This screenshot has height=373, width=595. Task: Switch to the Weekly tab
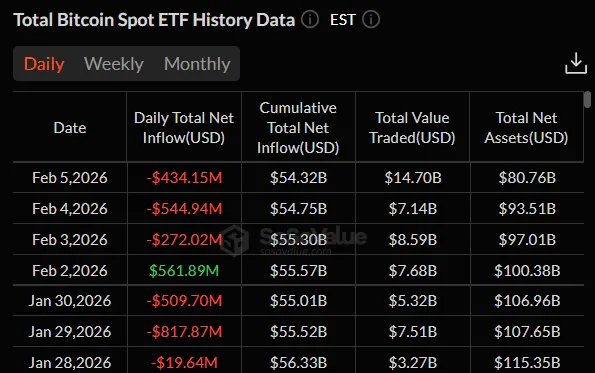114,64
